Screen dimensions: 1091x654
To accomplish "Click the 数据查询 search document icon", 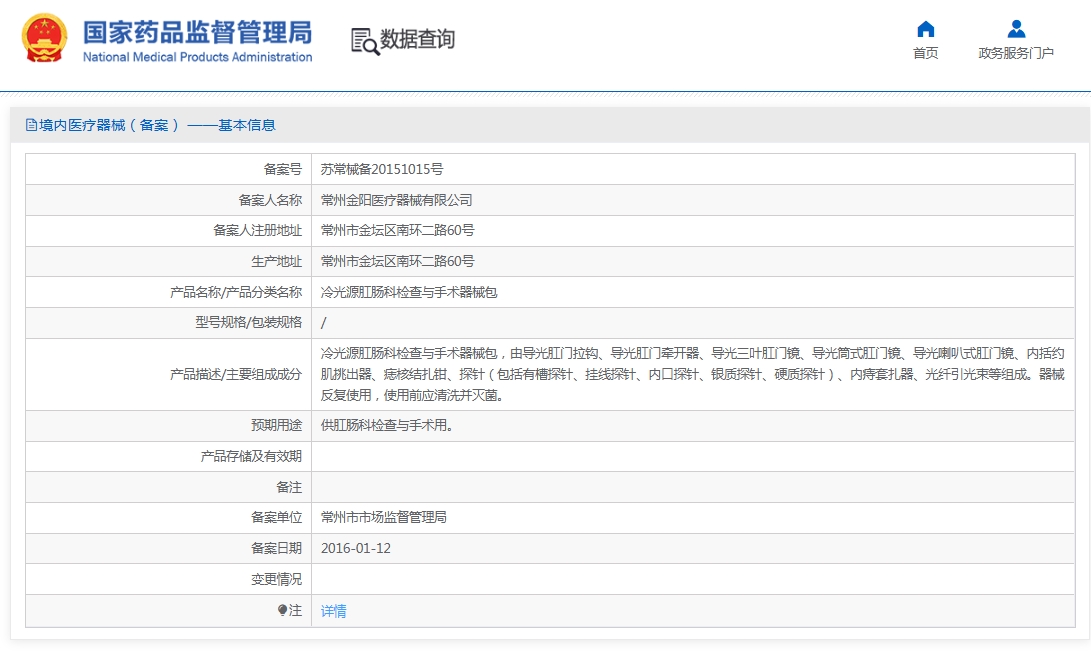I will 365,40.
